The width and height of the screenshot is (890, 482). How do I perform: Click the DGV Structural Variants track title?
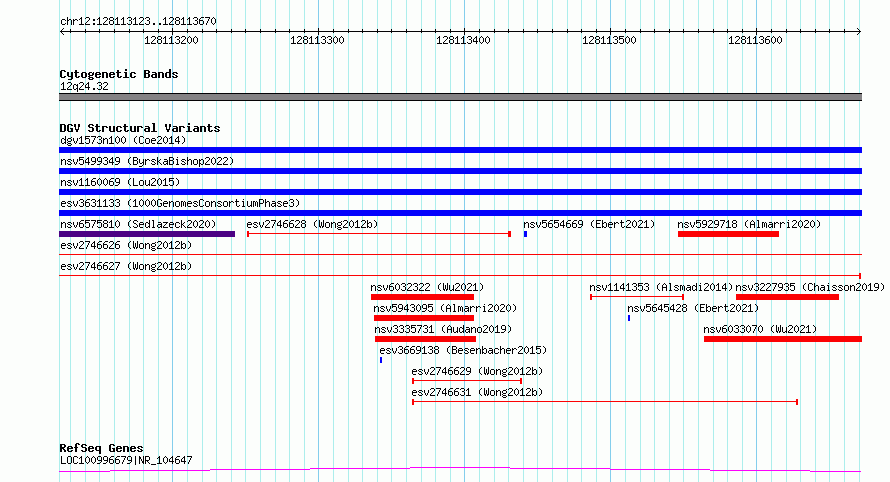point(140,128)
